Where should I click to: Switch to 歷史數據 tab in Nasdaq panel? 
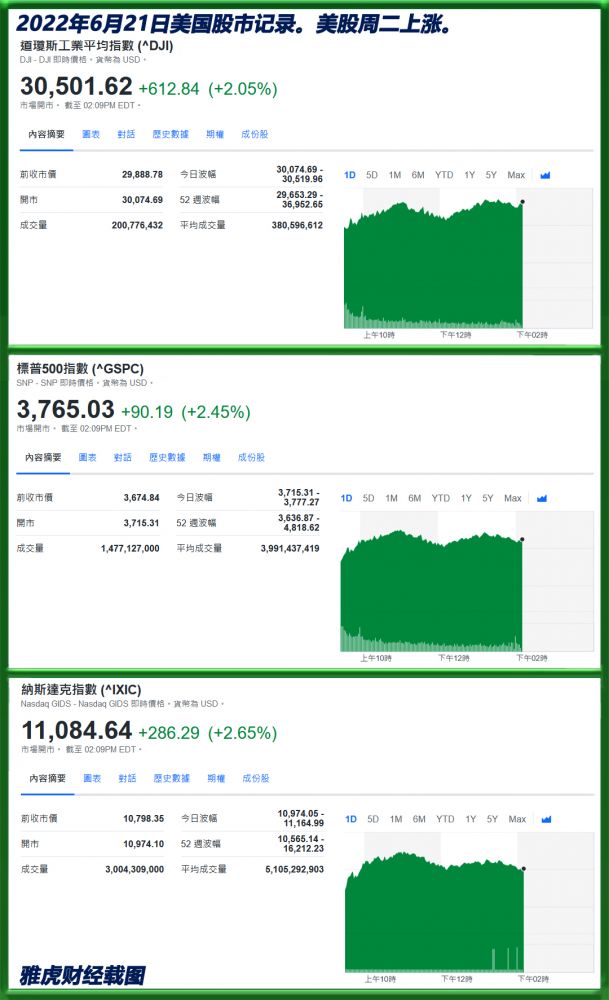171,778
